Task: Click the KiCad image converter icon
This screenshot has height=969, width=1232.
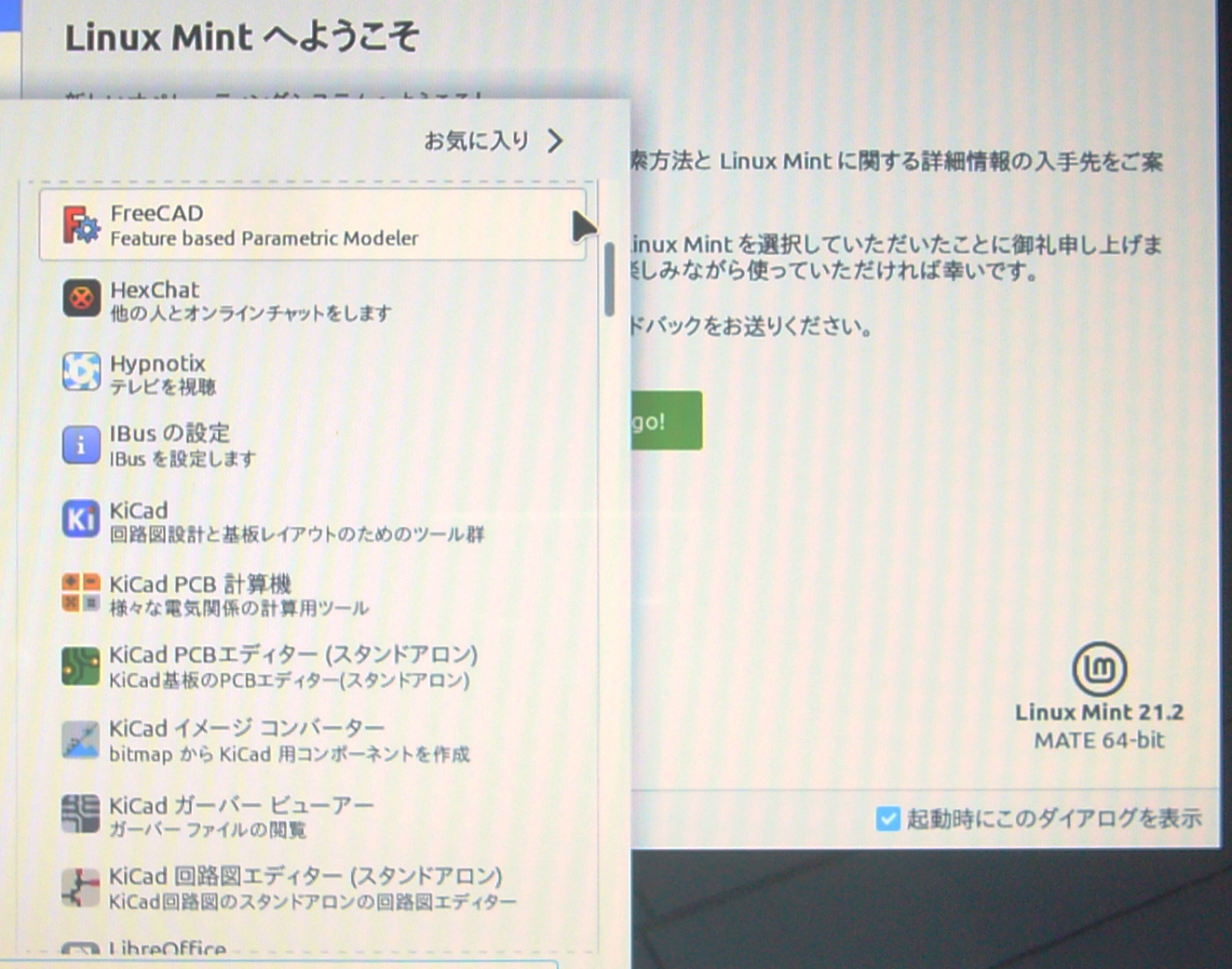Action: point(81,740)
